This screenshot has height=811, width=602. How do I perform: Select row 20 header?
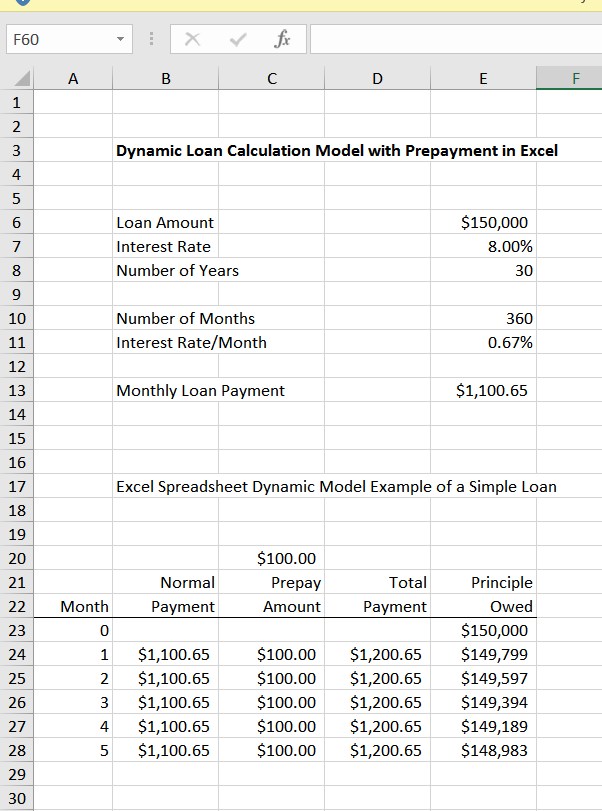click(x=17, y=559)
